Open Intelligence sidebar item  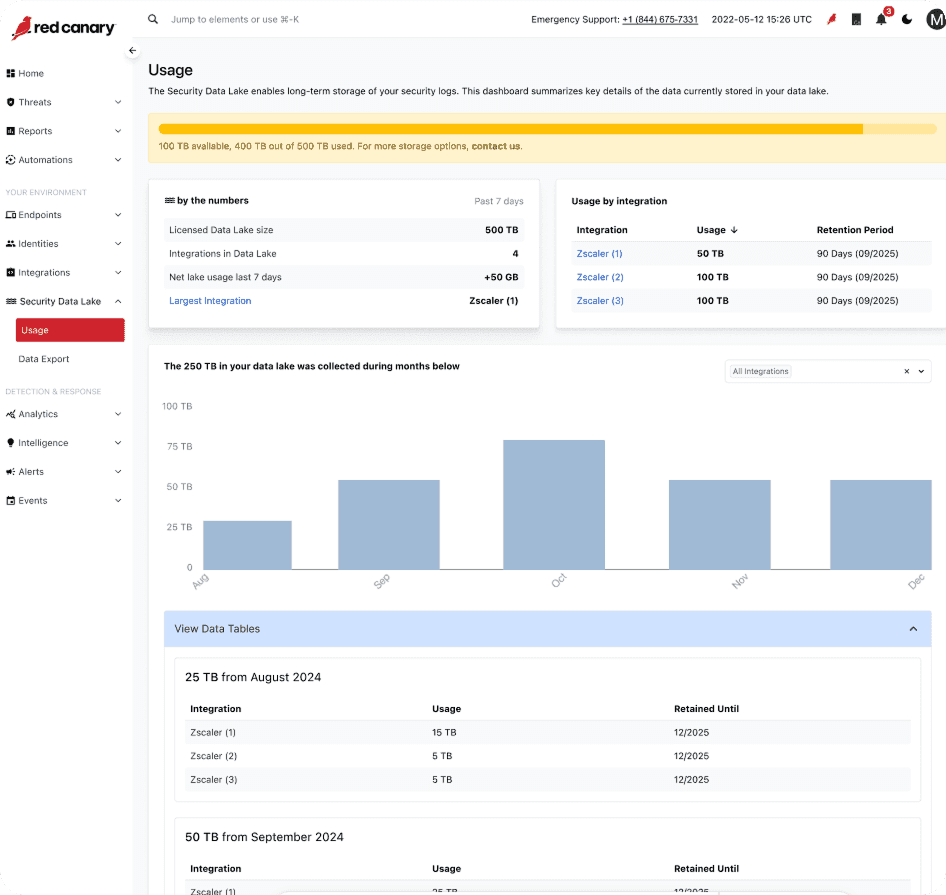pyautogui.click(x=43, y=443)
